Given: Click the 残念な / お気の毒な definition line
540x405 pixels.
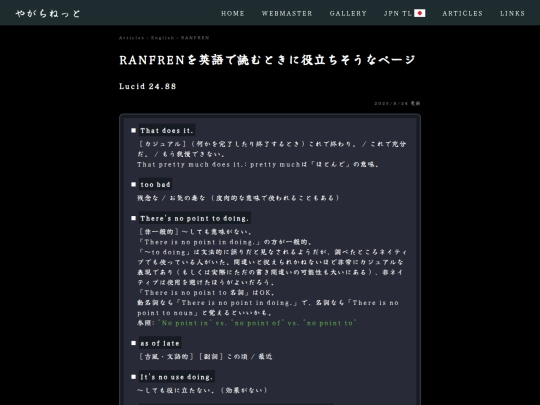Looking at the screenshot, I should [x=238, y=198].
